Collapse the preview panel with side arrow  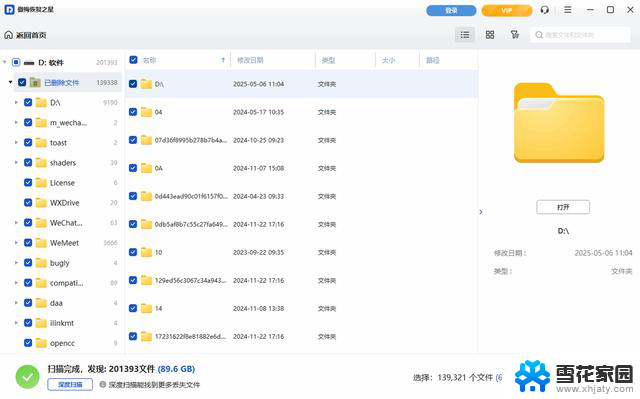pos(481,212)
